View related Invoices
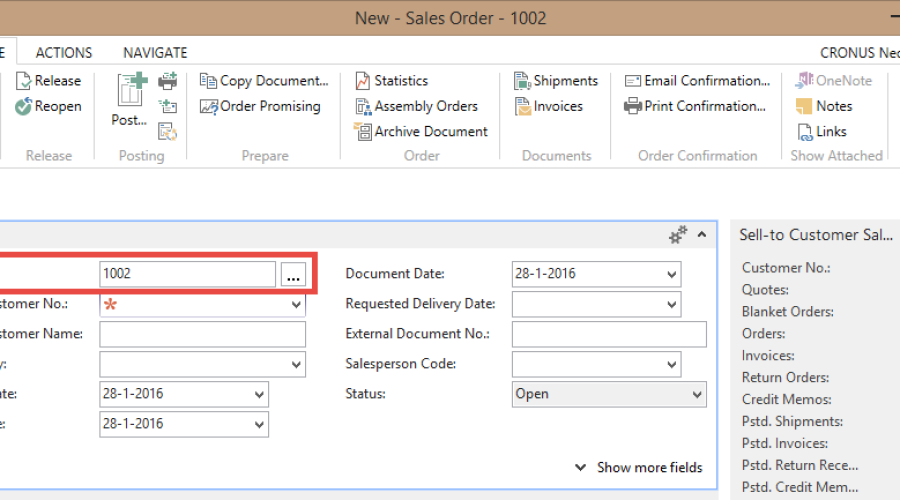Image resolution: width=900 pixels, height=500 pixels. tap(548, 106)
